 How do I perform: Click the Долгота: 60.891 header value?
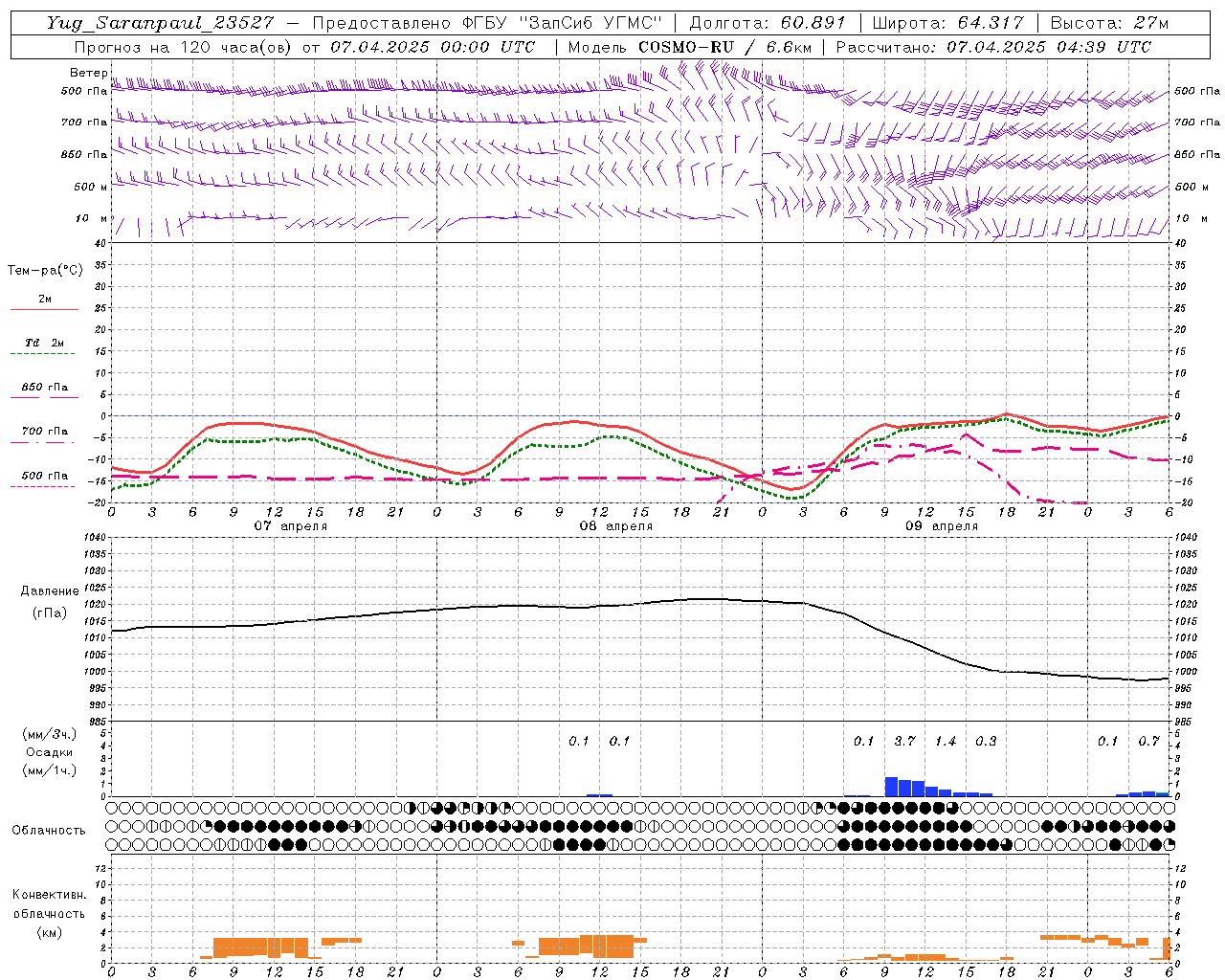coord(767,23)
